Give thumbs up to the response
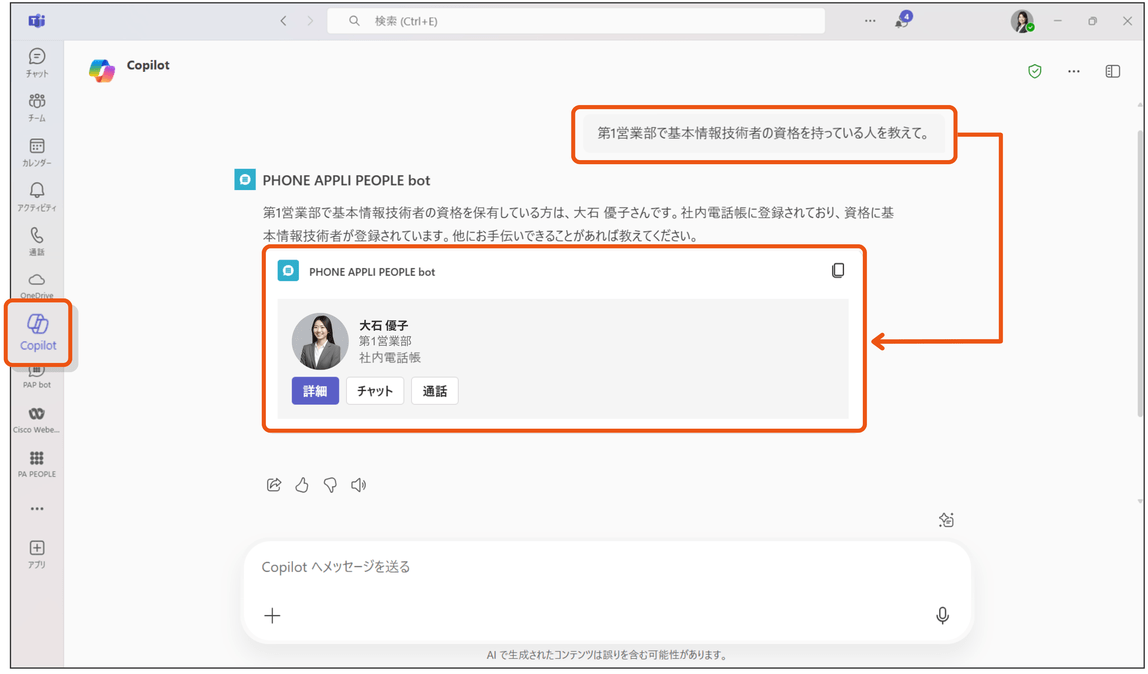1148x674 pixels. (302, 484)
